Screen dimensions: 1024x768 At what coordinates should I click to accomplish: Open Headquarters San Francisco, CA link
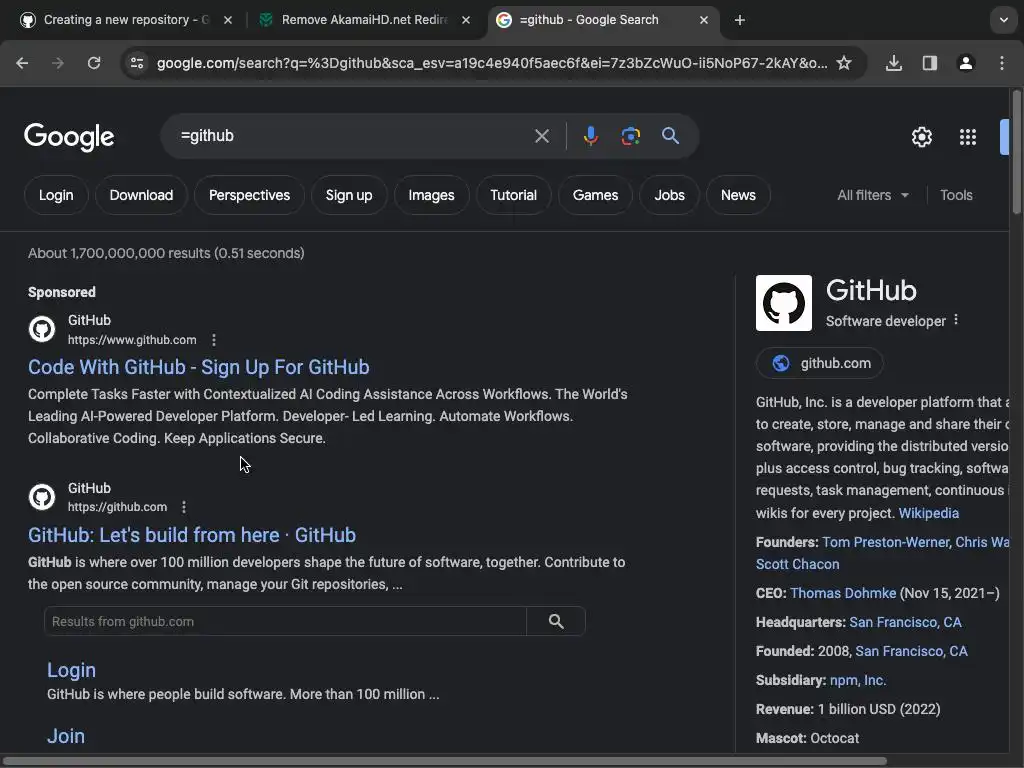[x=905, y=622]
